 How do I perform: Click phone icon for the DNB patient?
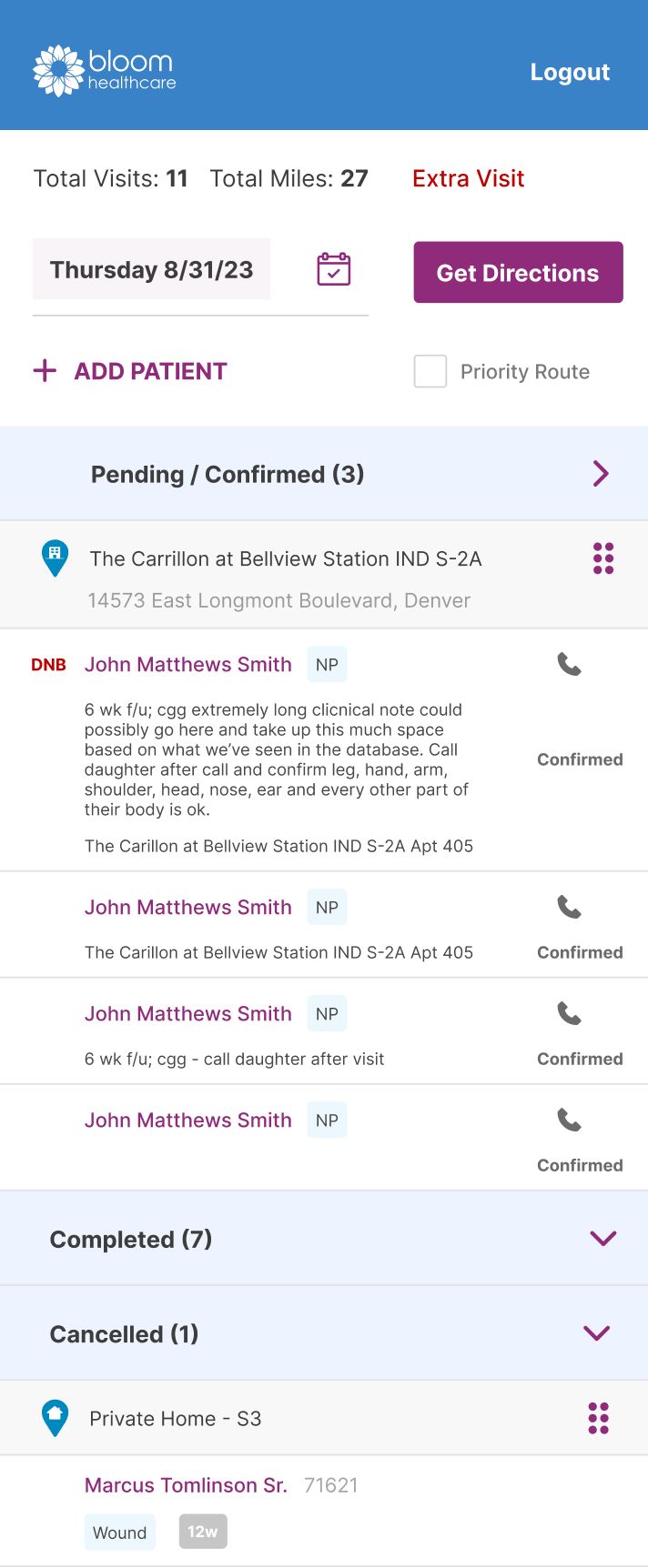point(569,665)
